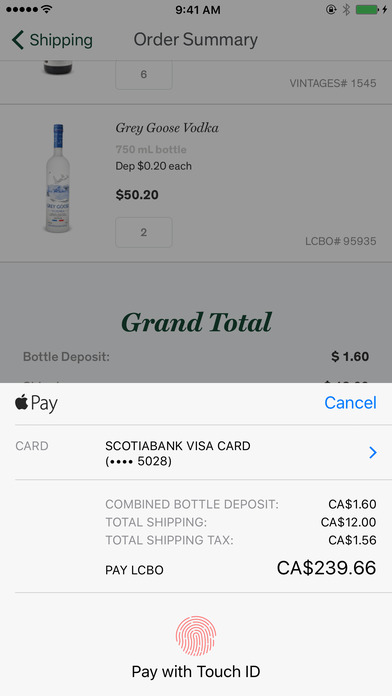
Task: Tap the CA$239.66 total amount
Action: 326,568
